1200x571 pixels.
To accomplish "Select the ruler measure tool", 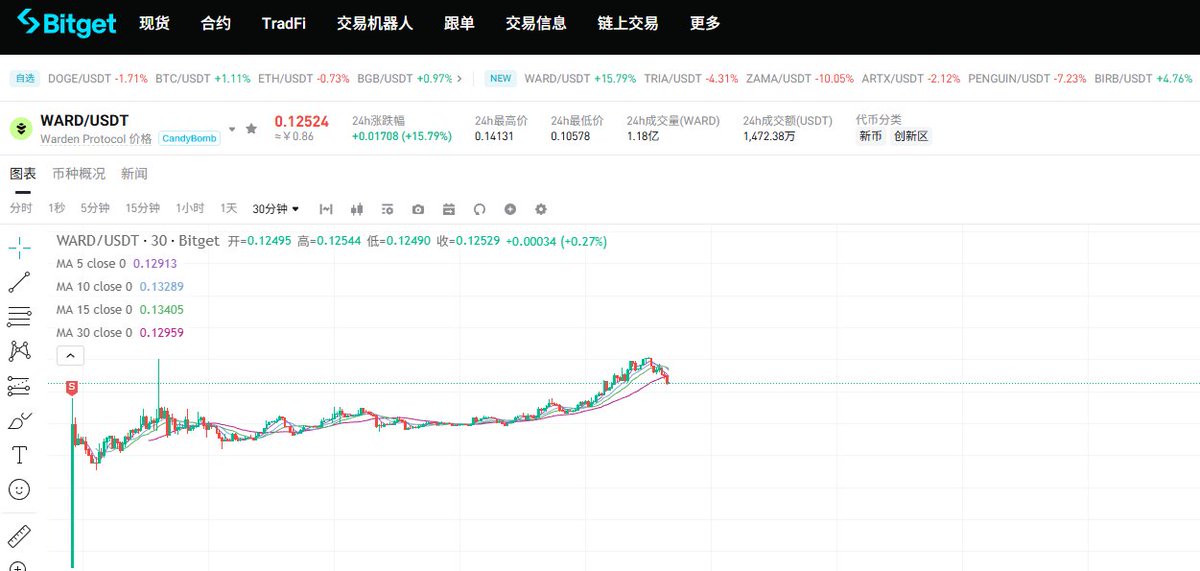I will (x=19, y=536).
